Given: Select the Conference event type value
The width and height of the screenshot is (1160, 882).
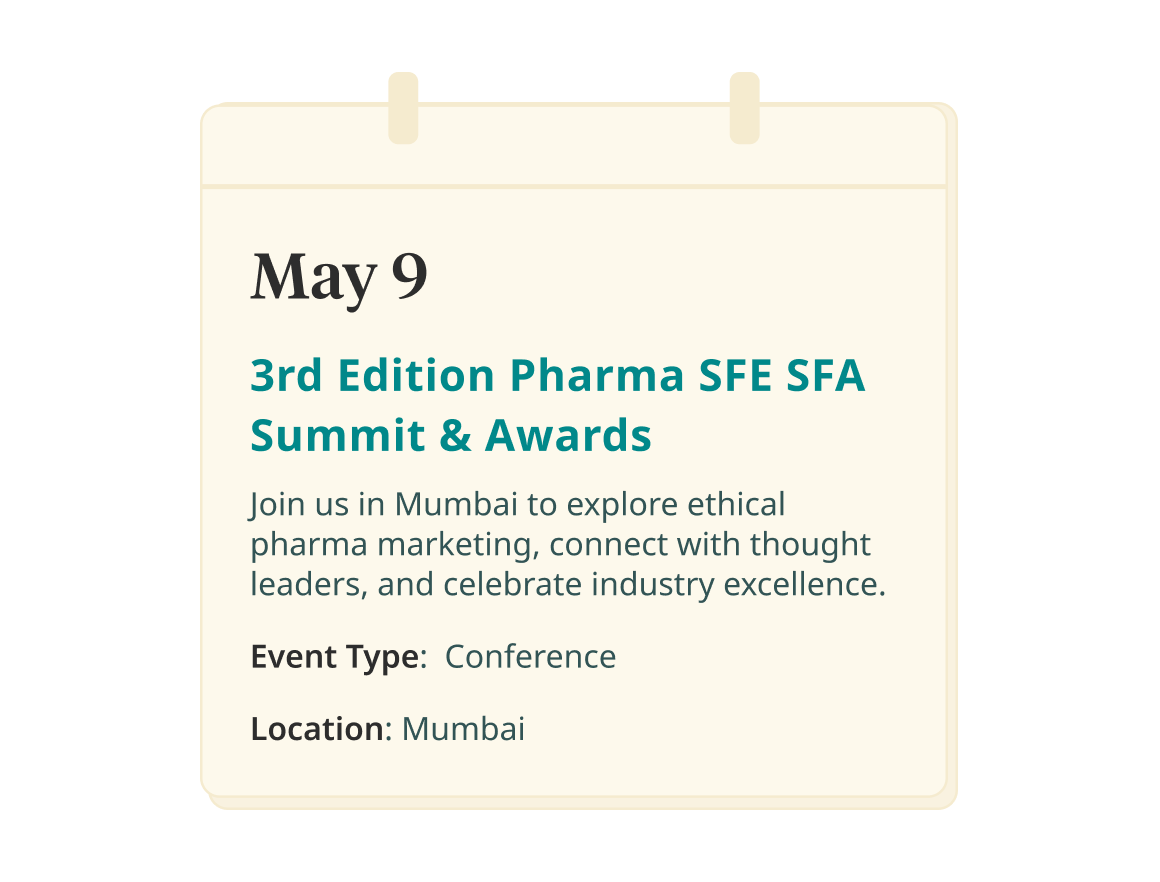Looking at the screenshot, I should (530, 657).
